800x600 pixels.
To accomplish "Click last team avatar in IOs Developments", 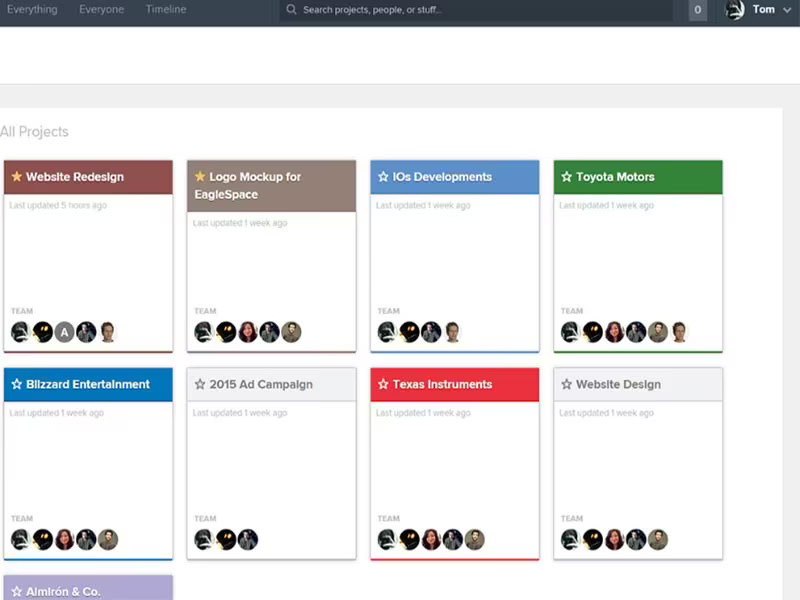I will [x=452, y=332].
